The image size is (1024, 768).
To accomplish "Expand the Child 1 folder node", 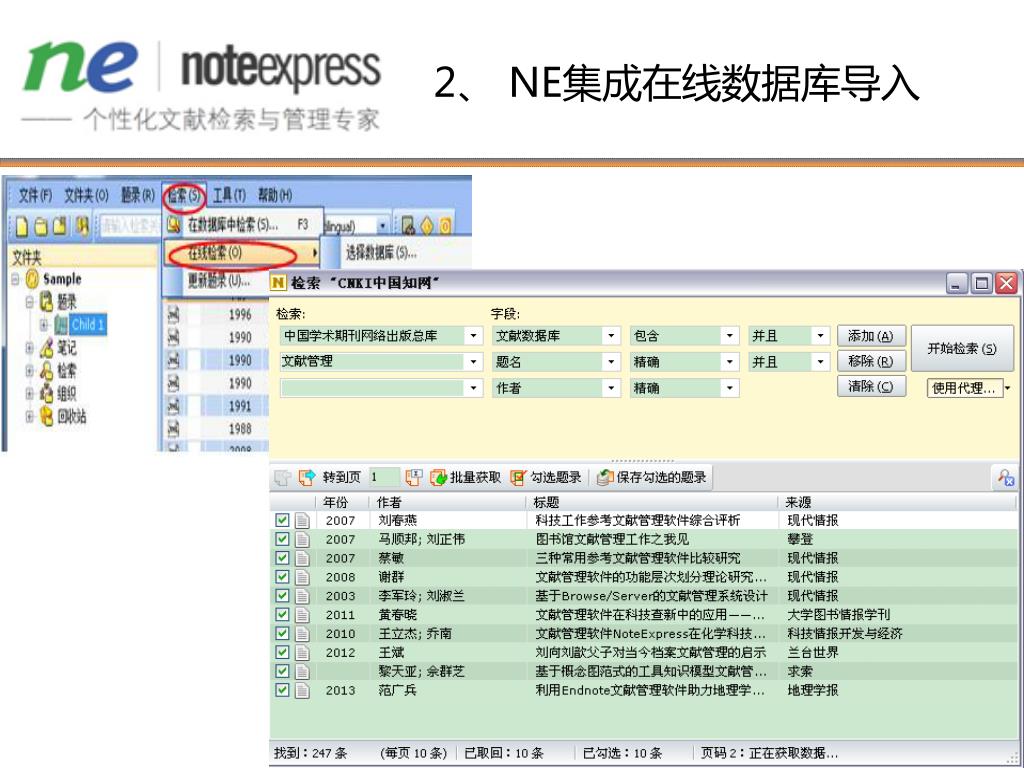I will click(44, 325).
